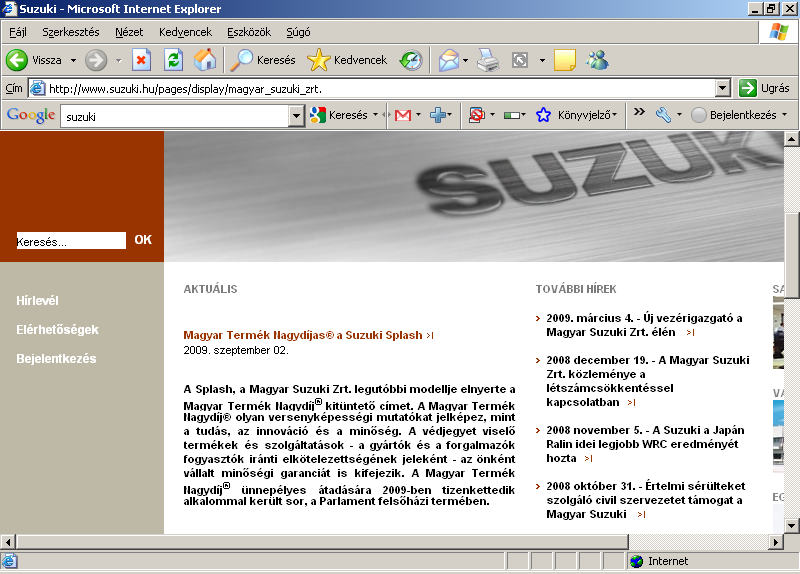800x574 pixels.
Task: Click the Google toolbar search field
Action: (174, 116)
